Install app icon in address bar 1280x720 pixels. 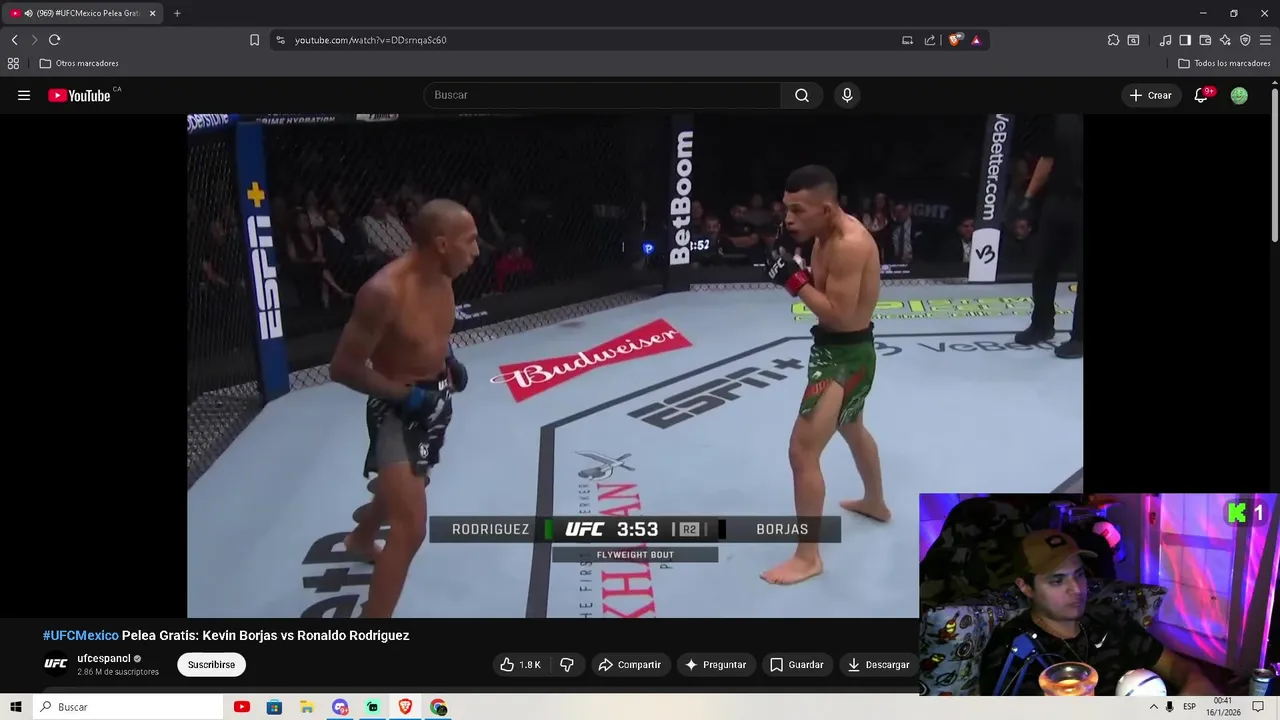click(x=907, y=40)
